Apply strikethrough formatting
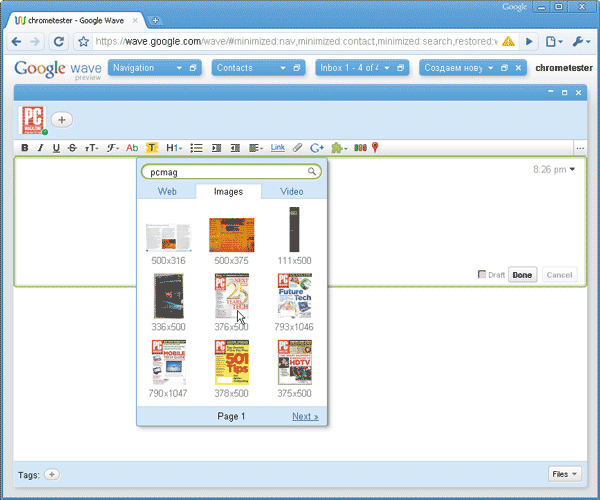This screenshot has height=500, width=600. (x=72, y=148)
